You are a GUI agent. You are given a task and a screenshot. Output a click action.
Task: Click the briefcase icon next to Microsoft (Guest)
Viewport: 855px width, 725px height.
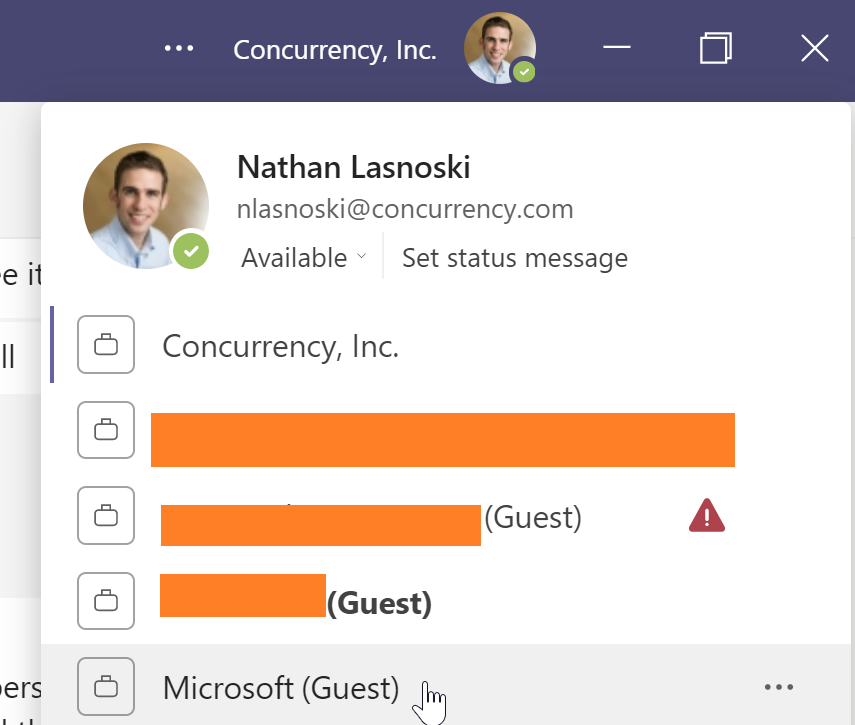[106, 688]
